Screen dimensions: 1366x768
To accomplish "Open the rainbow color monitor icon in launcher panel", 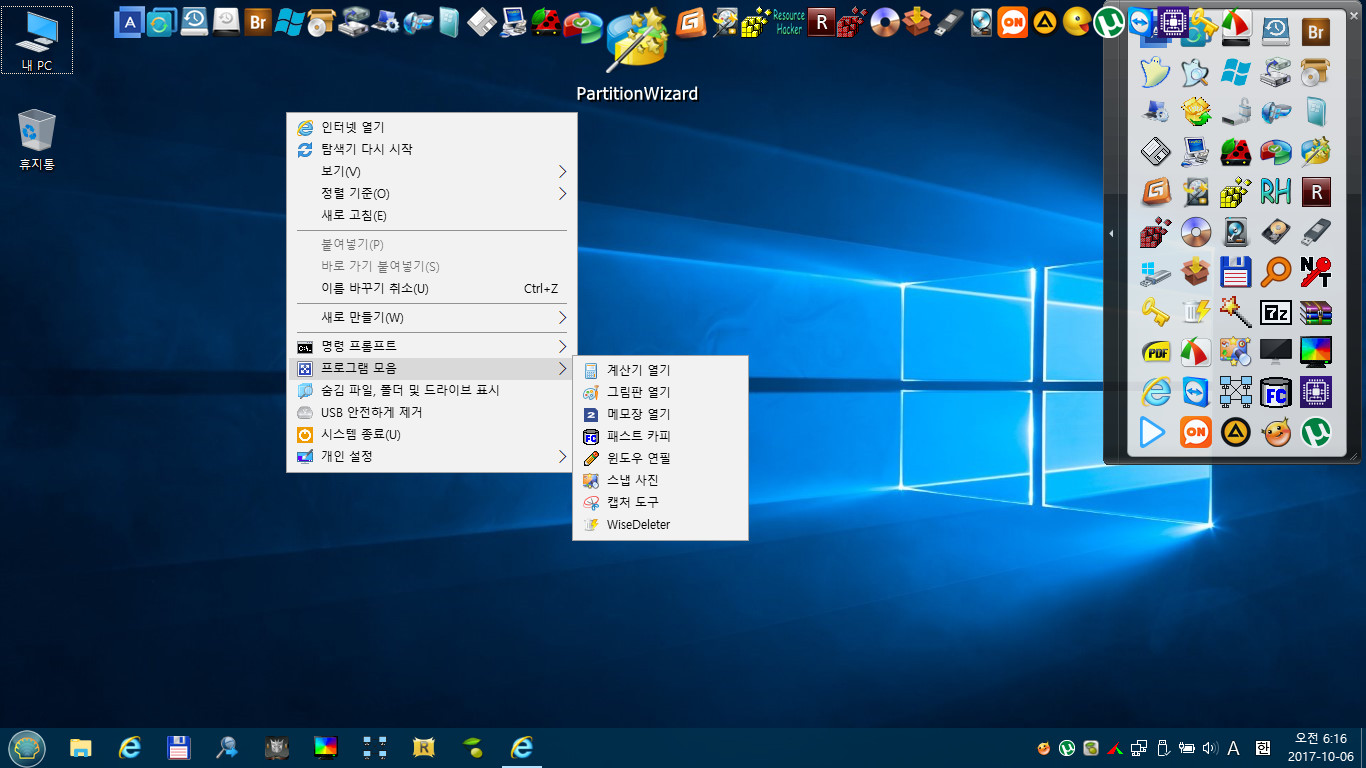I will pos(1316,352).
